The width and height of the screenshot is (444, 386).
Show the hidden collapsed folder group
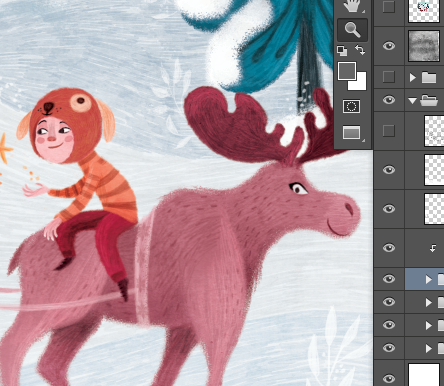pos(389,77)
